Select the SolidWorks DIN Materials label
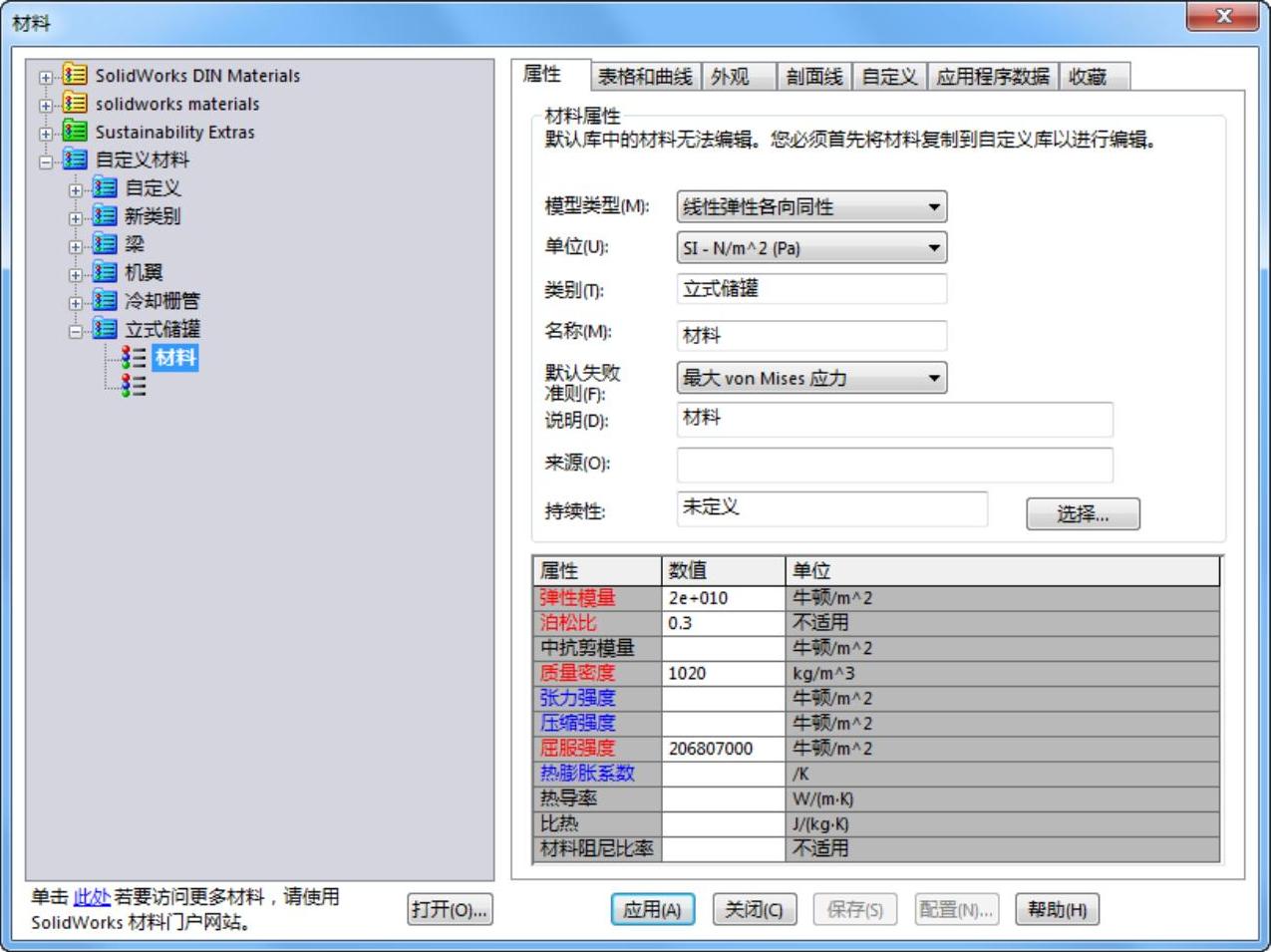 [x=197, y=76]
